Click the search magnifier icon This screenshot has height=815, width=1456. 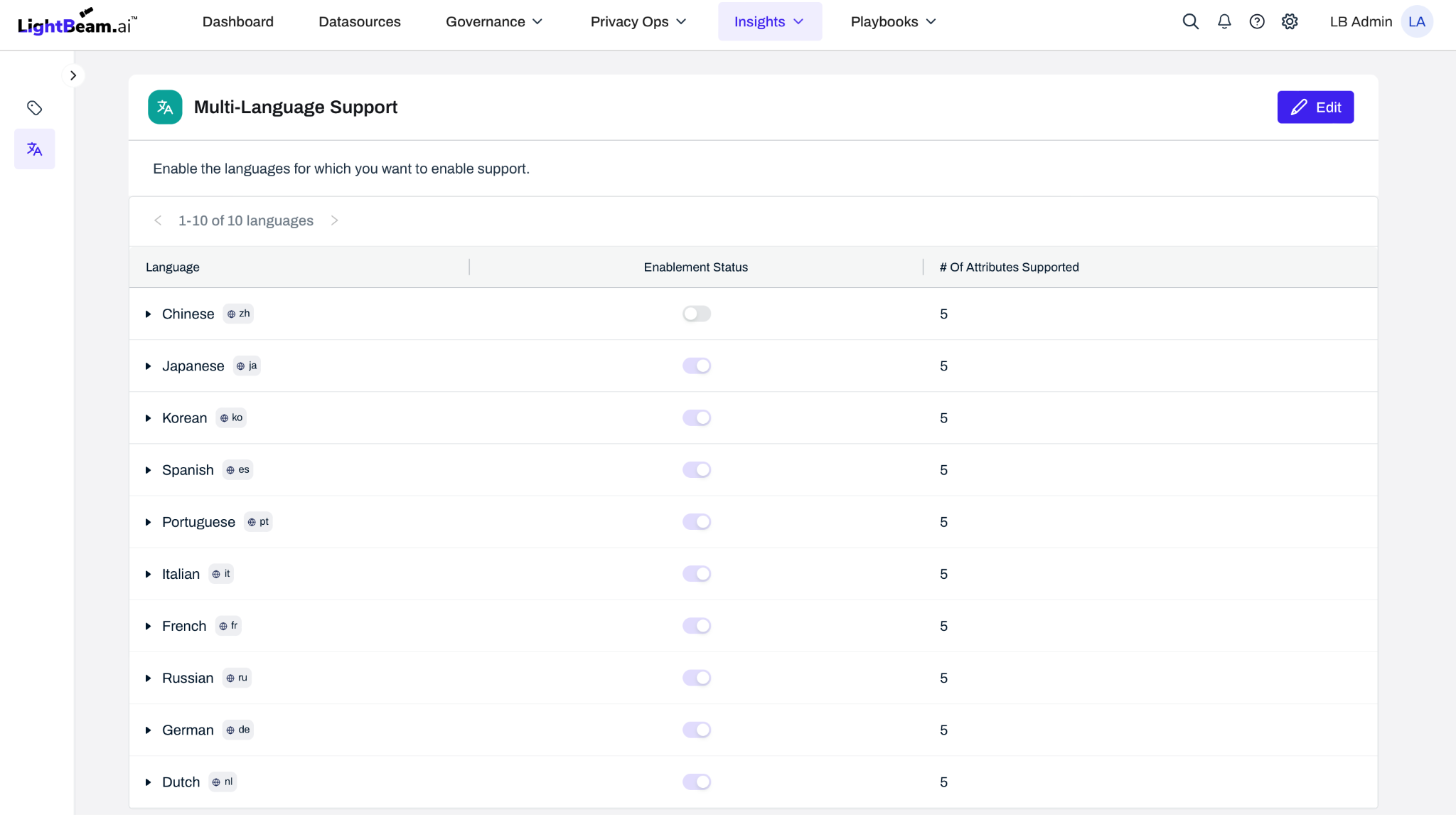pos(1190,21)
